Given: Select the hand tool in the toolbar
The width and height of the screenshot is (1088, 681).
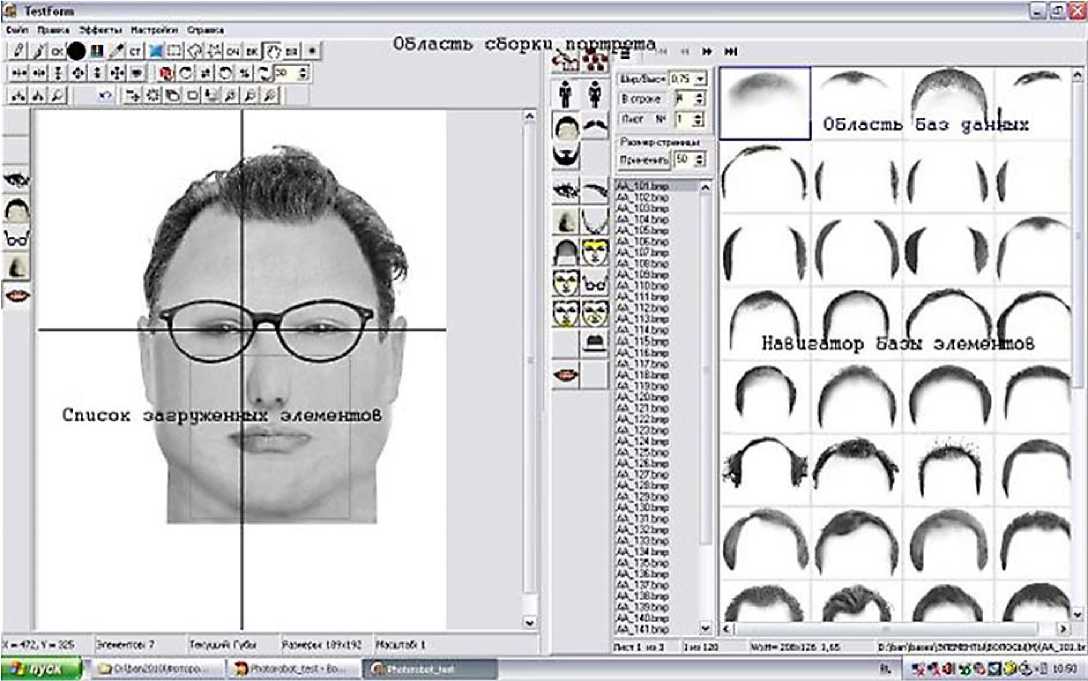Looking at the screenshot, I should click(271, 49).
